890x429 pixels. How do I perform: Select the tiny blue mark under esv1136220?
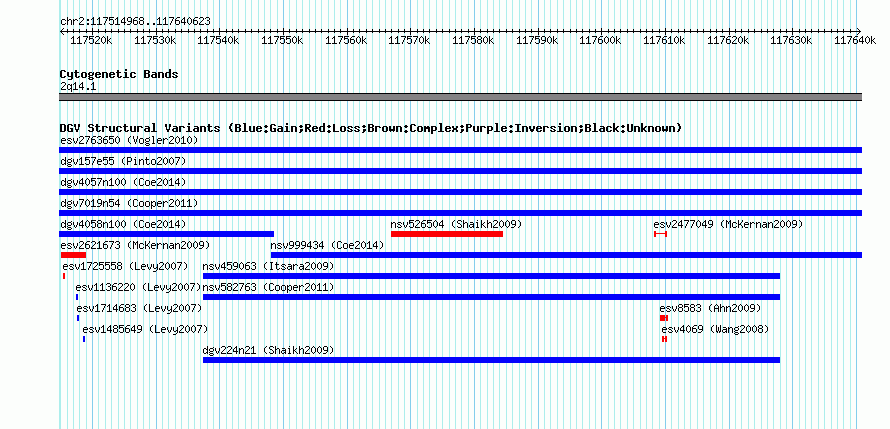(77, 297)
